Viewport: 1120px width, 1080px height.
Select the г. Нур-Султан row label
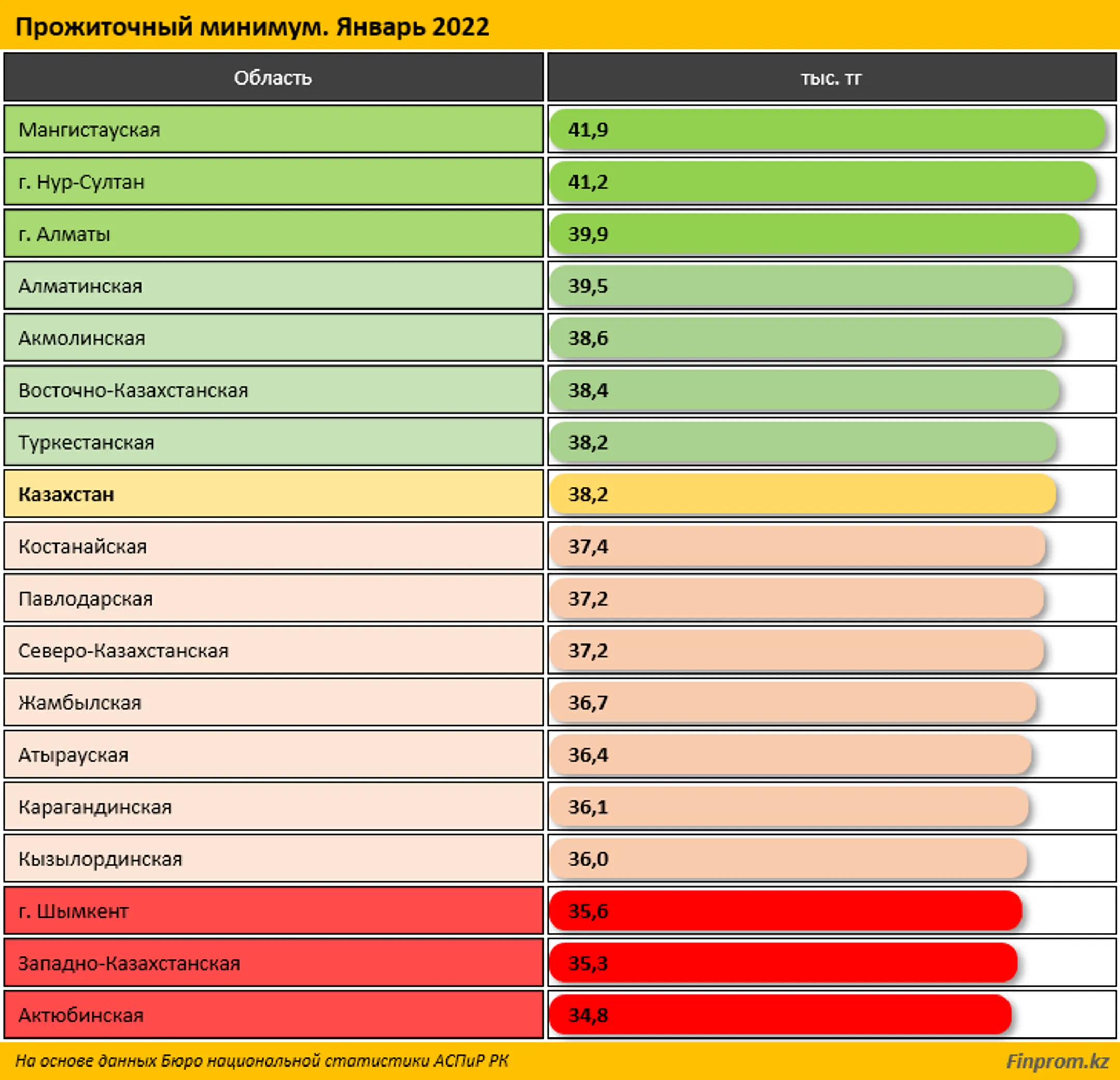273,181
